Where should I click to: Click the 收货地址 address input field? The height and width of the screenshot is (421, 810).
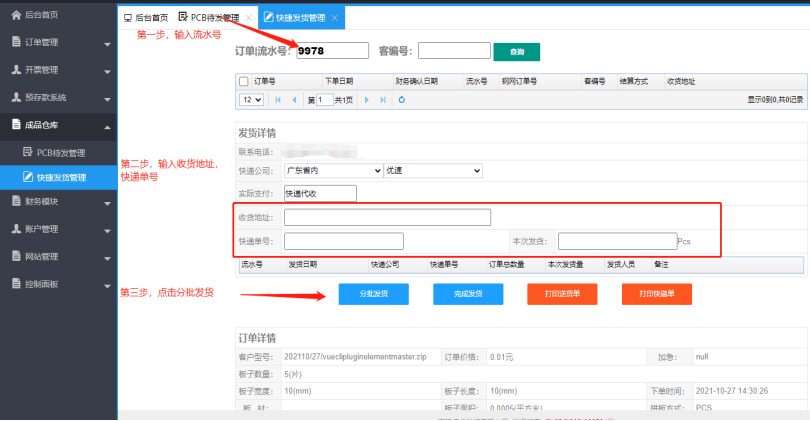coord(387,217)
